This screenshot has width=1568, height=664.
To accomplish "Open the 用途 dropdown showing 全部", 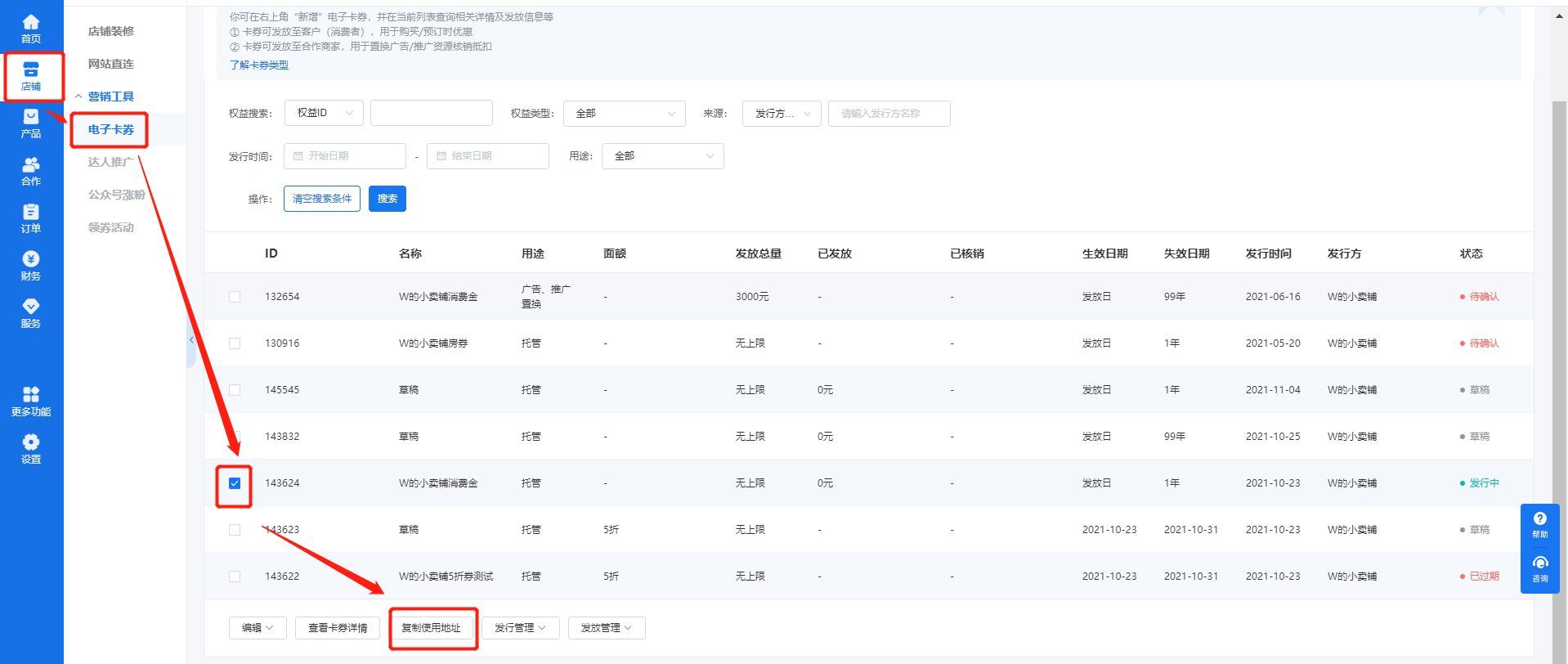I will click(x=663, y=156).
